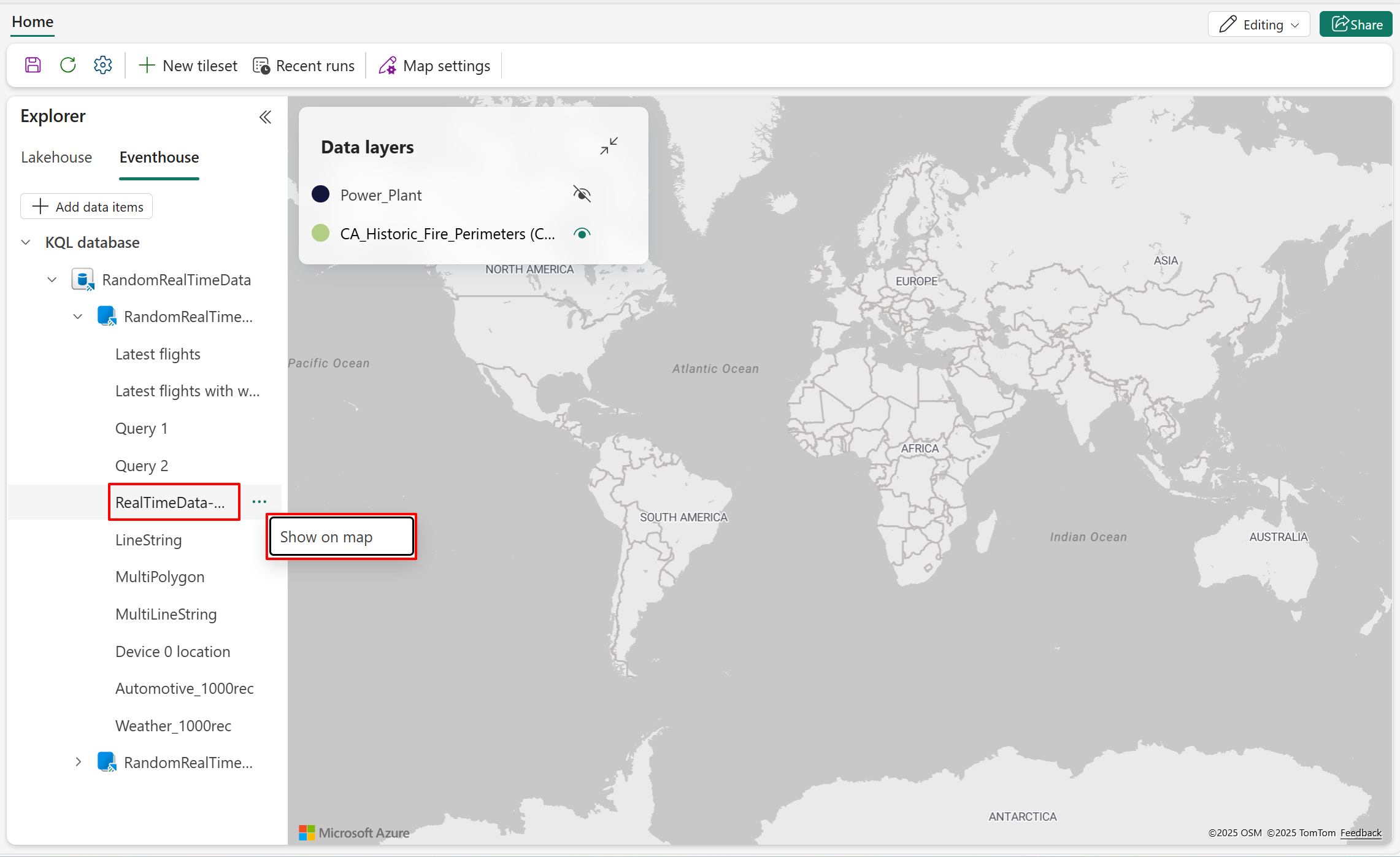Screen dimensions: 1400x857
Task: Click the Power_Plant dark color swatch
Action: pyautogui.click(x=321, y=194)
